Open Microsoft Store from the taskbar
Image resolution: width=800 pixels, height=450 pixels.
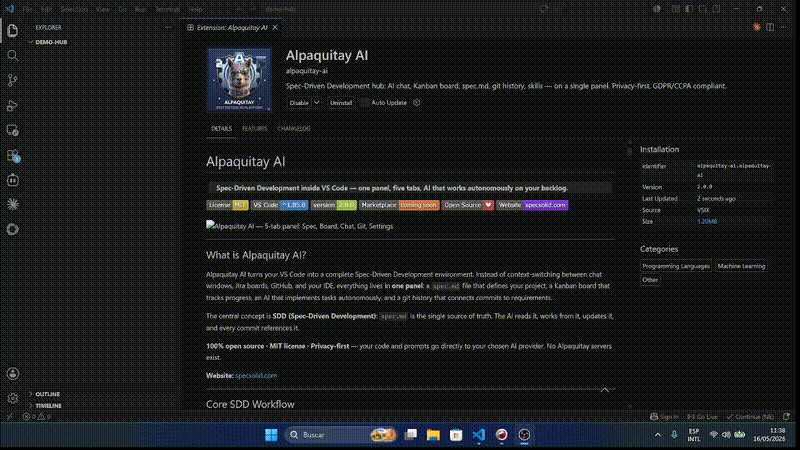tap(456, 435)
